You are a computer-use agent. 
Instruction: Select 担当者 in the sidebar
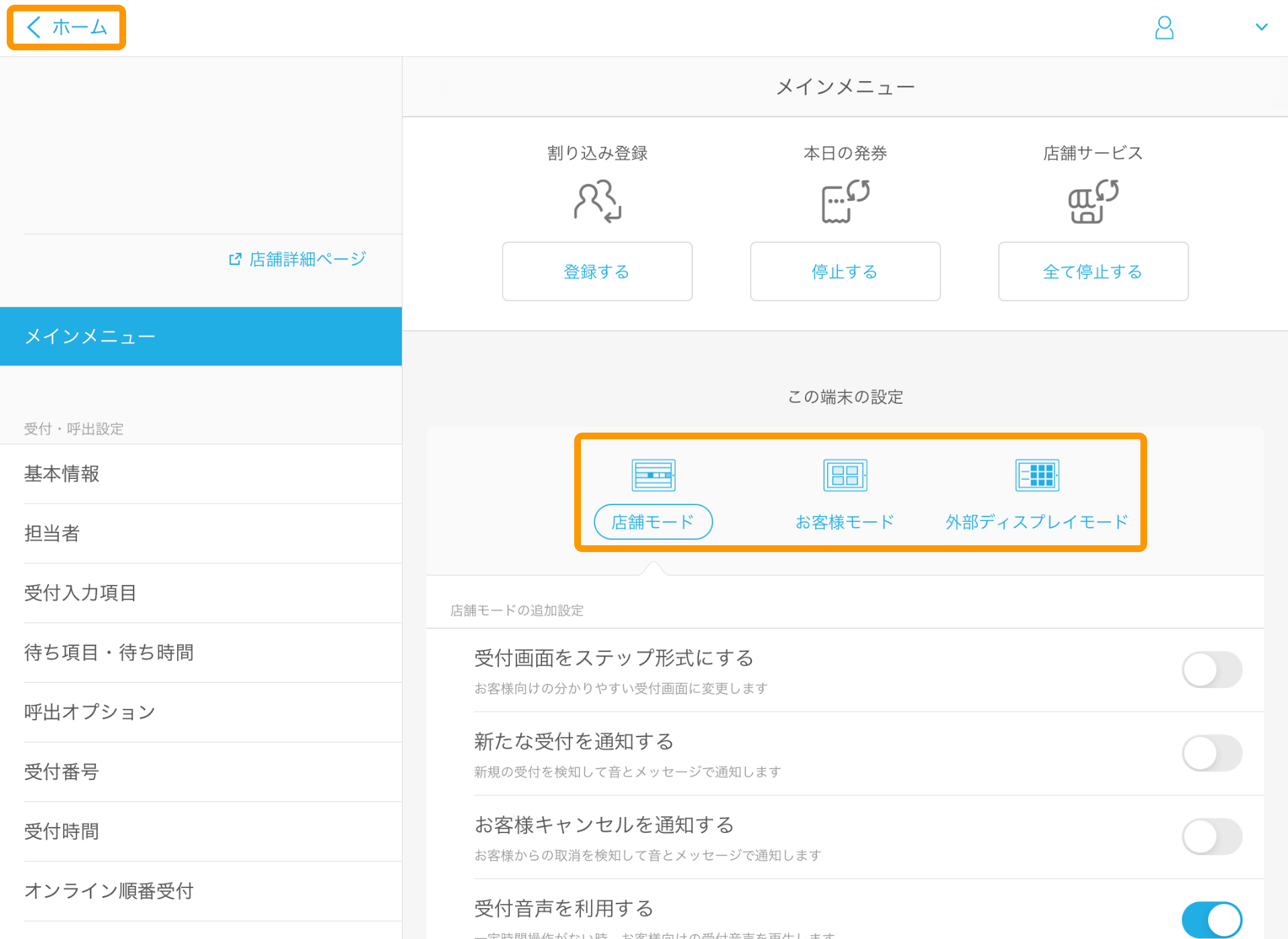52,533
